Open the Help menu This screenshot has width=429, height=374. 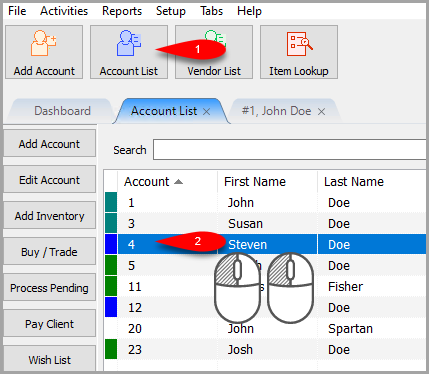click(x=249, y=11)
